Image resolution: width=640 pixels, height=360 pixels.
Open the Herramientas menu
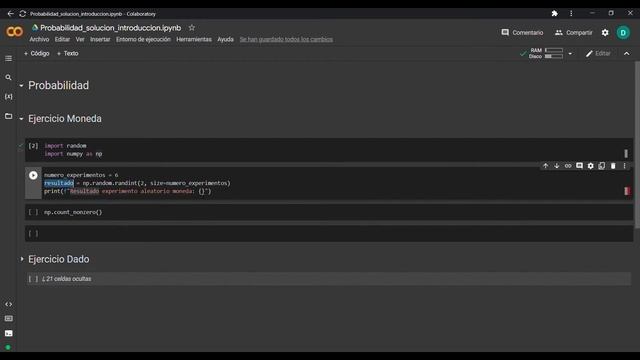194,40
